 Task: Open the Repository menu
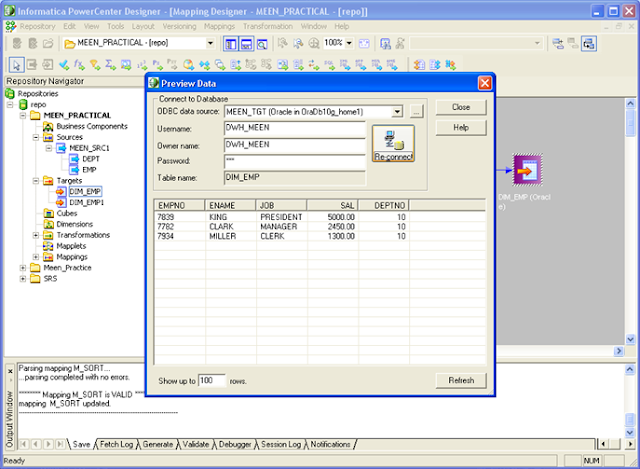[x=37, y=27]
